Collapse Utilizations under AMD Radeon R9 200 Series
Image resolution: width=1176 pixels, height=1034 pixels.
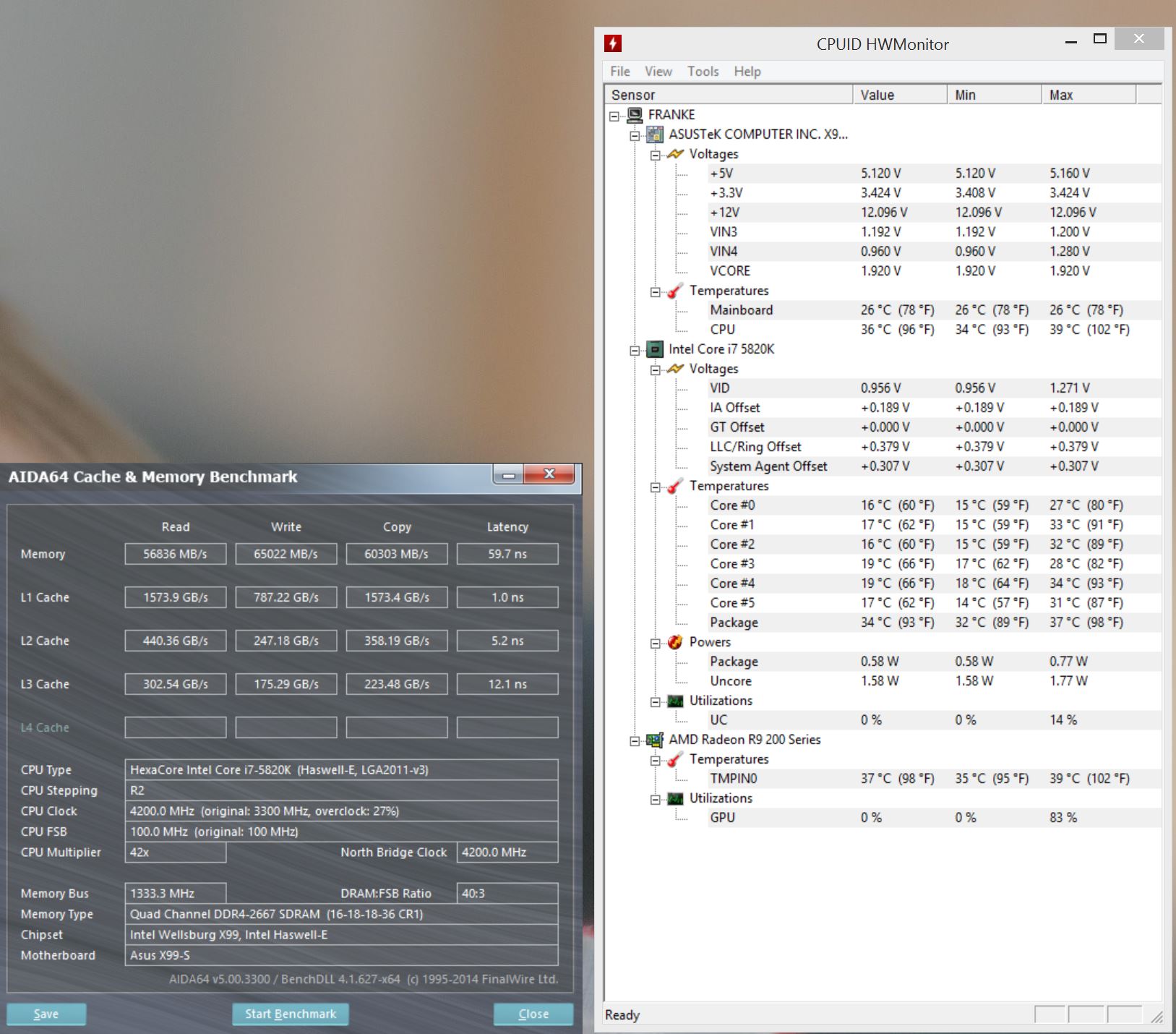655,799
